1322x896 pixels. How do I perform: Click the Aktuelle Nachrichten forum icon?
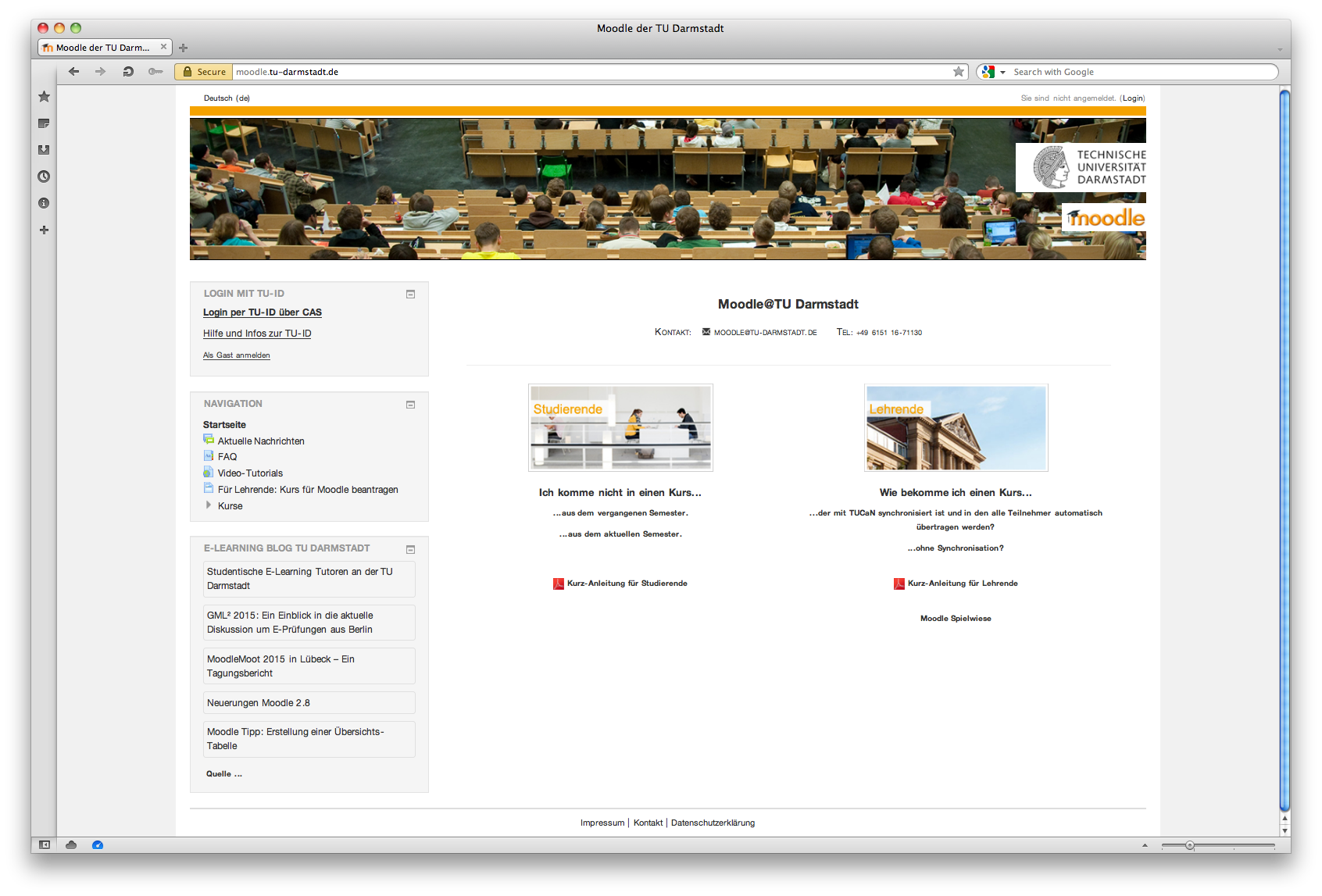pos(209,440)
